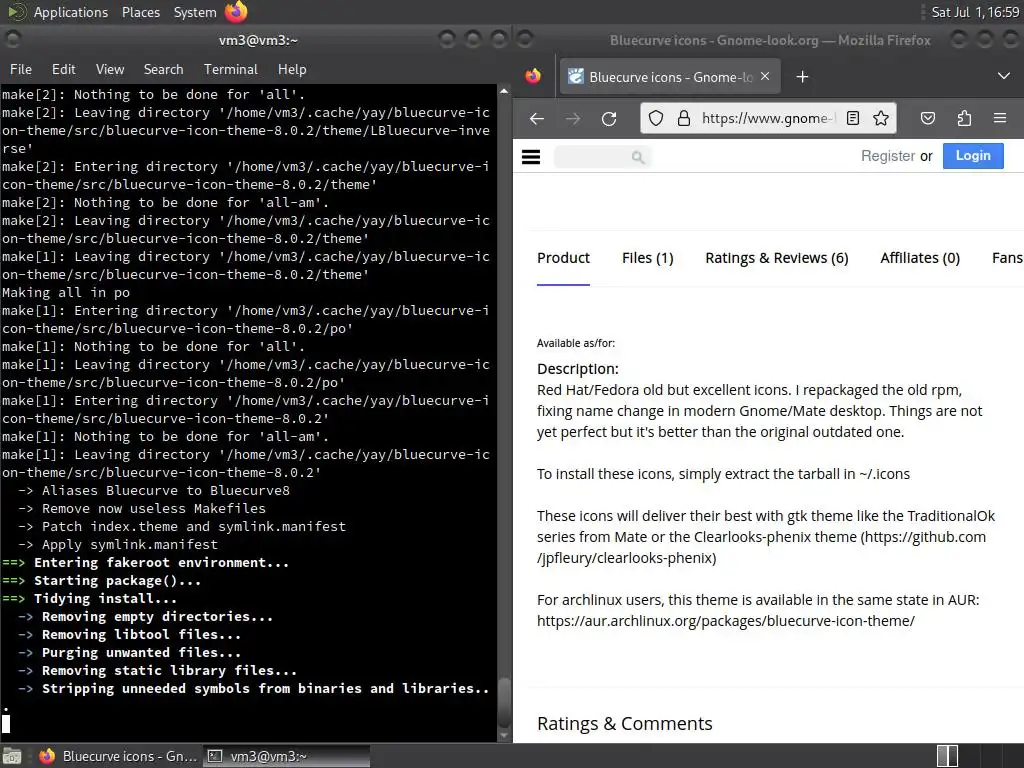Click the 'To install these icons' line
The width and height of the screenshot is (1024, 768).
point(723,474)
